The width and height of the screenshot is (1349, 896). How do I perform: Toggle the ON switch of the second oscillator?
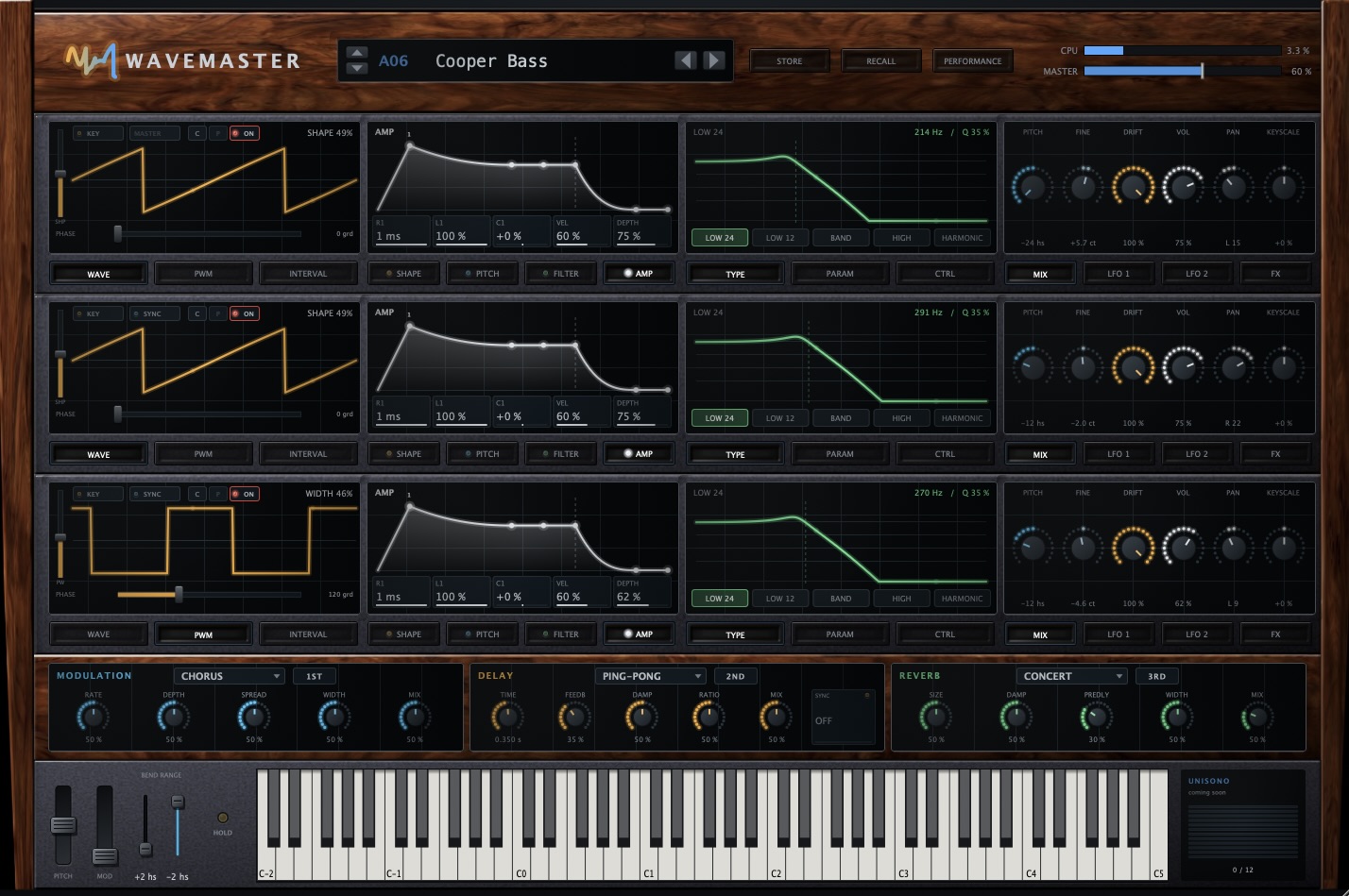245,313
